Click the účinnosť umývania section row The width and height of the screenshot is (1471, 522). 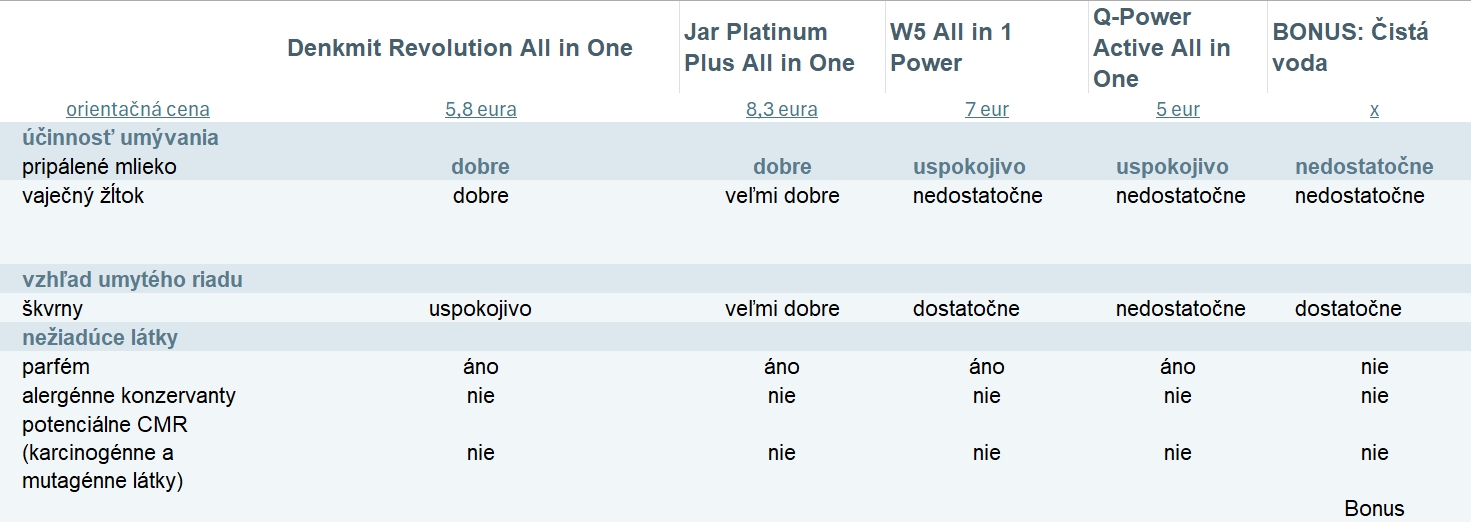(735, 138)
